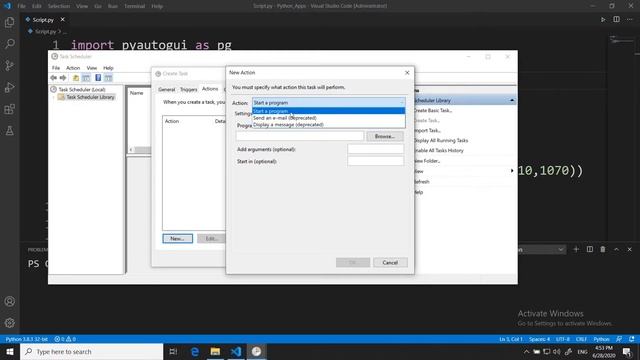640x360 pixels.
Task: Open Task Scheduler File menu
Action: tap(56, 68)
